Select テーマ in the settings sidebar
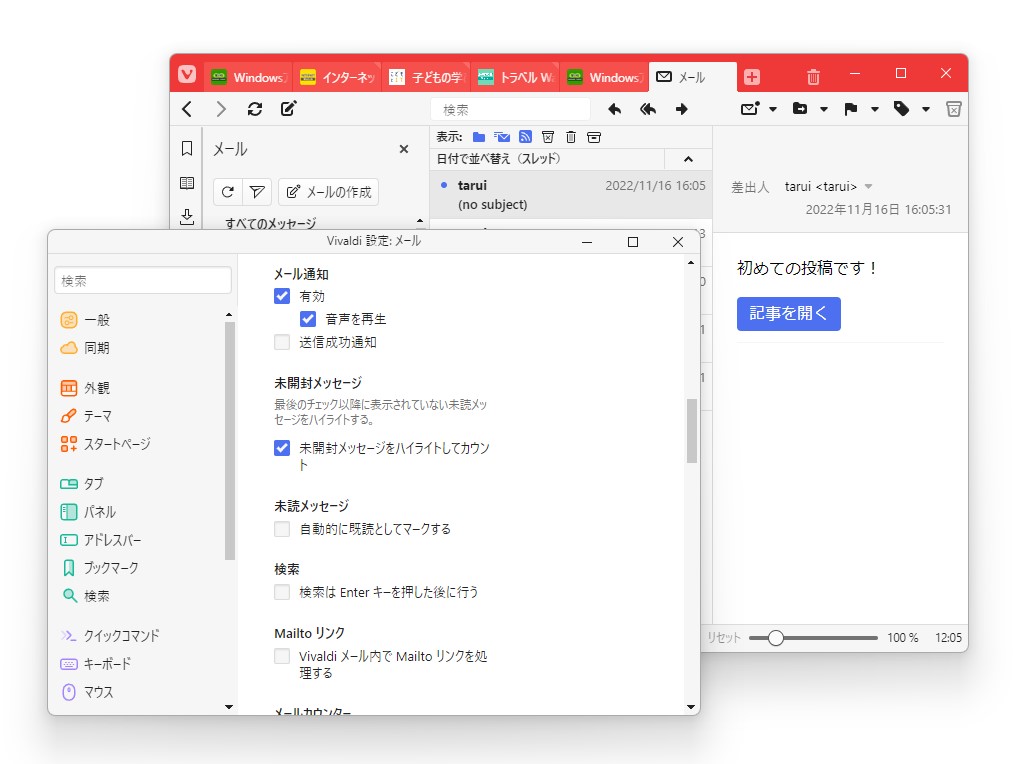The width and height of the screenshot is (1019, 764). click(100, 416)
